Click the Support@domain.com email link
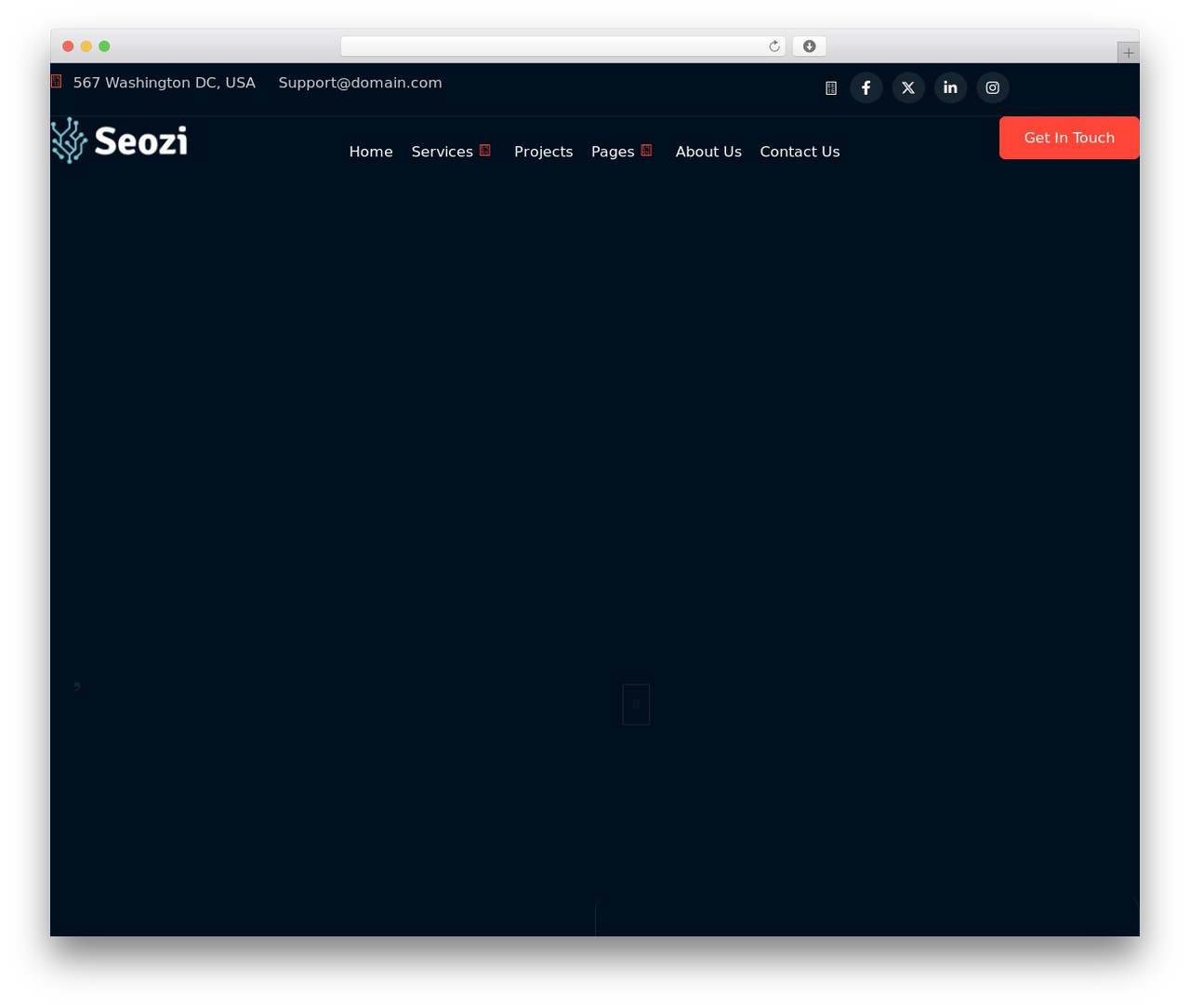1190x1008 pixels. click(x=361, y=83)
